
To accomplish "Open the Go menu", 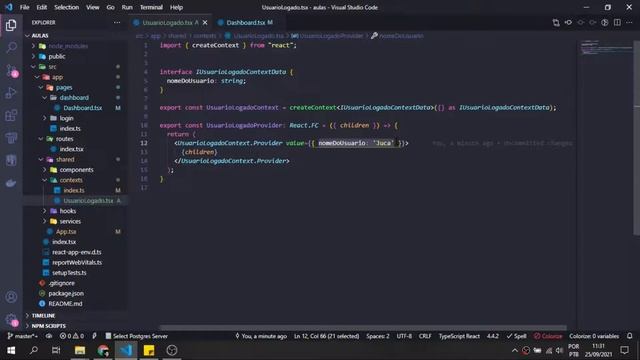I will 111,7.
